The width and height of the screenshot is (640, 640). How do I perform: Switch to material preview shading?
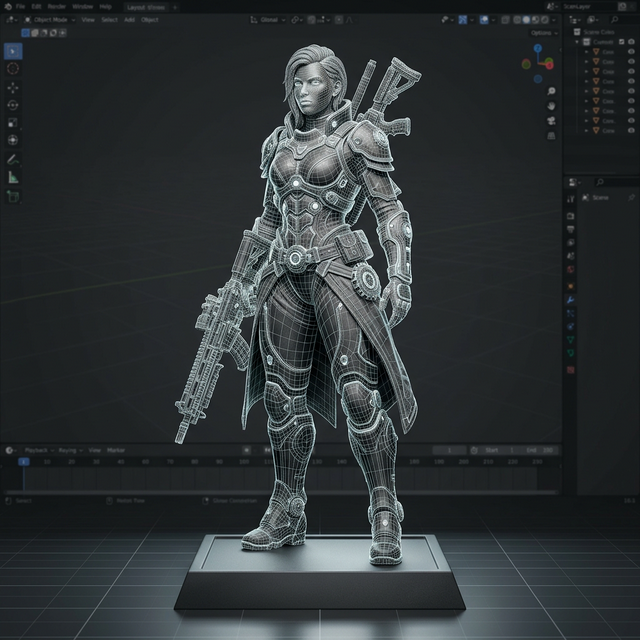(x=536, y=20)
